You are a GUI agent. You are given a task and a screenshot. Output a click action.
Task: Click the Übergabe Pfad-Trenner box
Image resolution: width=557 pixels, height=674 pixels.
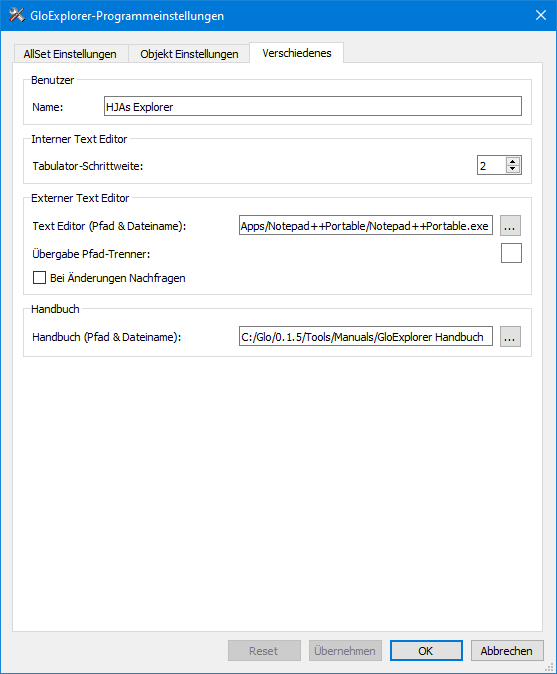pyautogui.click(x=511, y=253)
